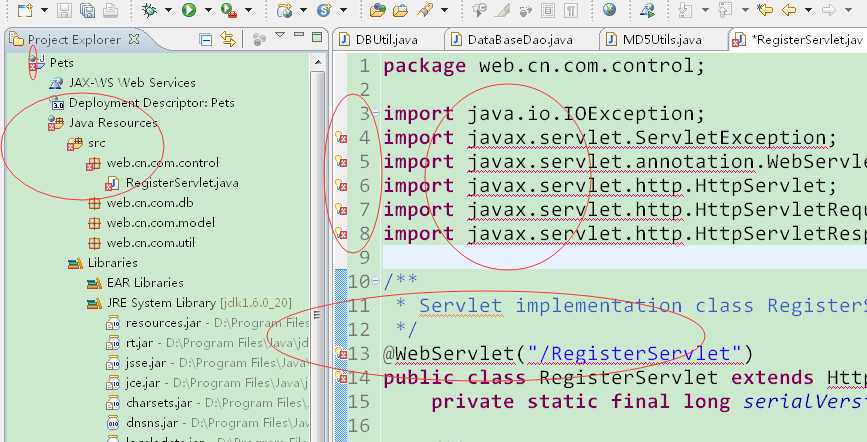This screenshot has width=867, height=442.
Task: Close the Project Explorer view tab
Action: [134, 39]
